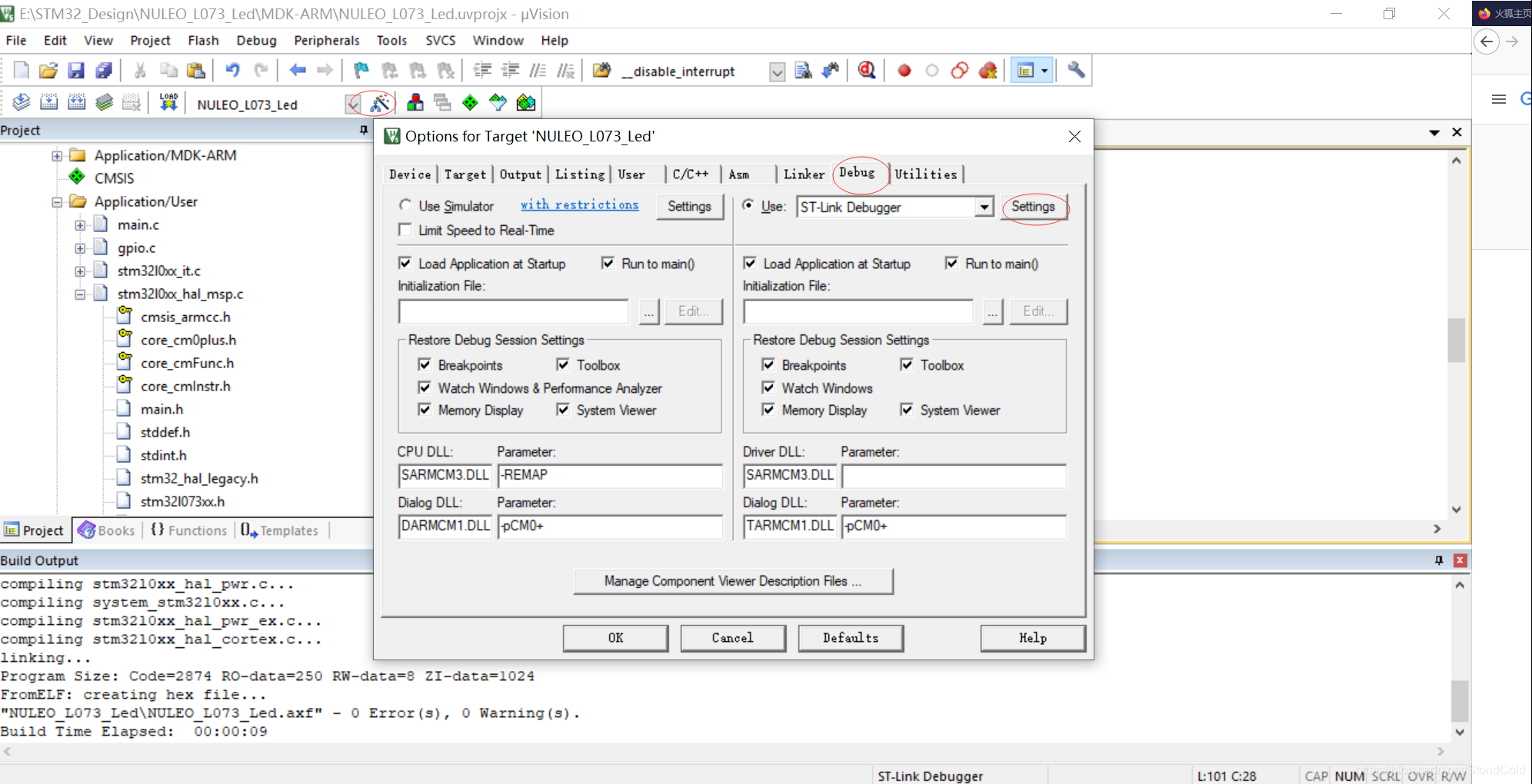The height and width of the screenshot is (784, 1532).
Task: Uncheck Watch Windows & Performance Analyzer
Action: 425,387
